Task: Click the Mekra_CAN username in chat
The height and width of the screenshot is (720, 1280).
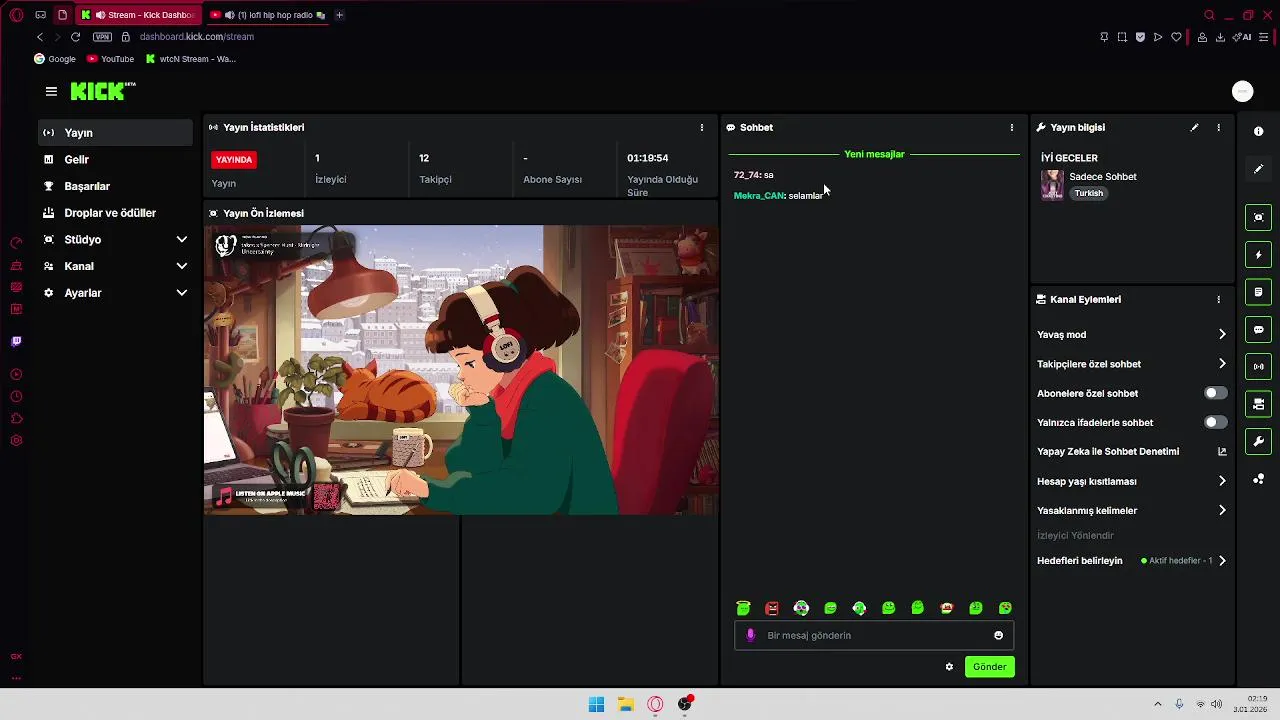Action: [x=759, y=196]
